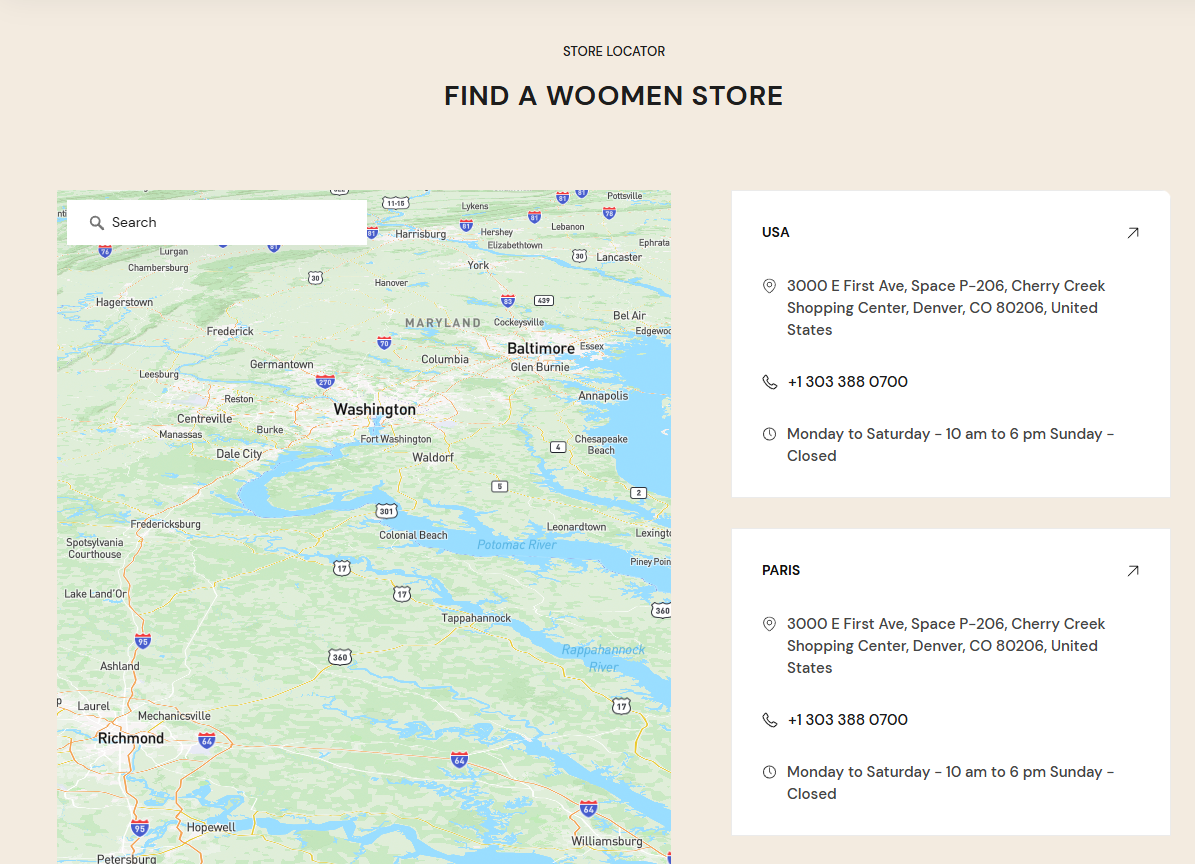Image resolution: width=1195 pixels, height=864 pixels.
Task: Click the clock icon in USA card
Action: 769,434
